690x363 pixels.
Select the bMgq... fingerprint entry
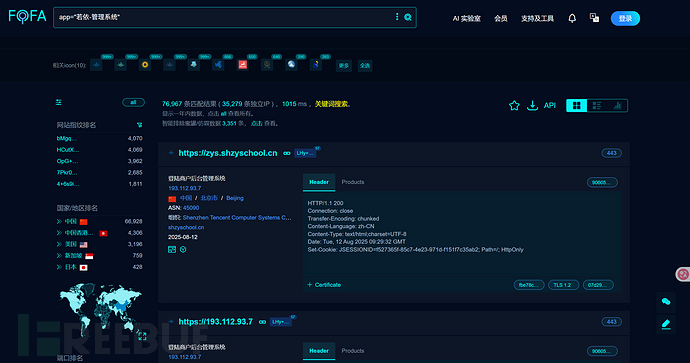coord(66,138)
